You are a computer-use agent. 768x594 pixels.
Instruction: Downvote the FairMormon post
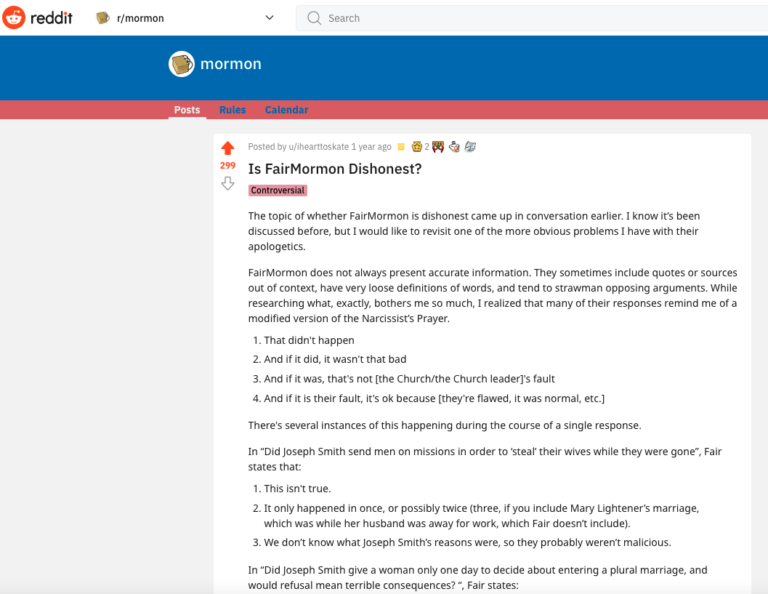pos(227,183)
